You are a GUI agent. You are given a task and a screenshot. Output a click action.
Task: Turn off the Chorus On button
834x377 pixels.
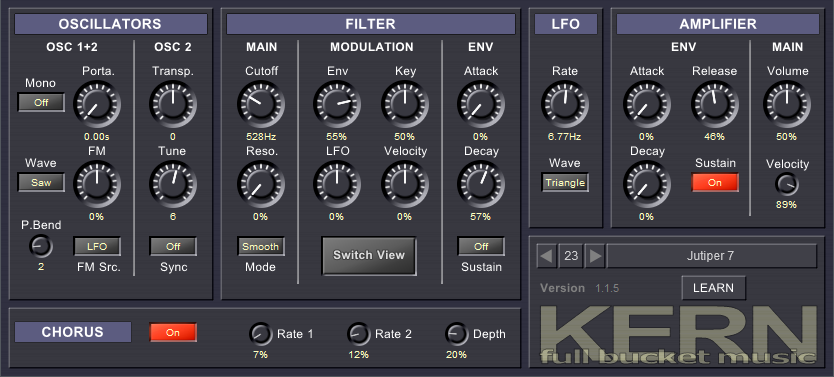click(x=173, y=332)
